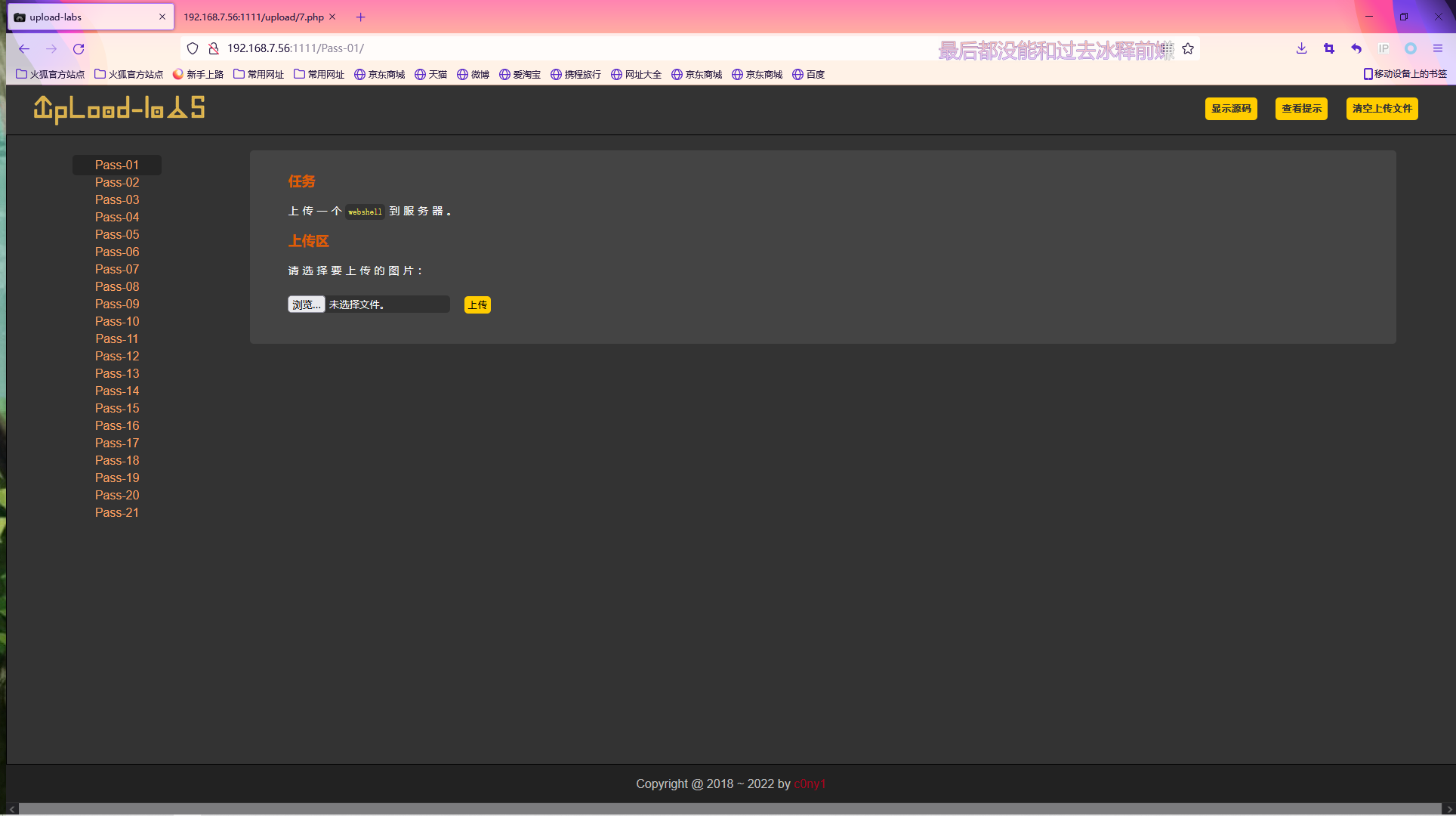Click the shield icon in the address bar
Viewport: 1456px width, 816px height.
click(x=193, y=48)
